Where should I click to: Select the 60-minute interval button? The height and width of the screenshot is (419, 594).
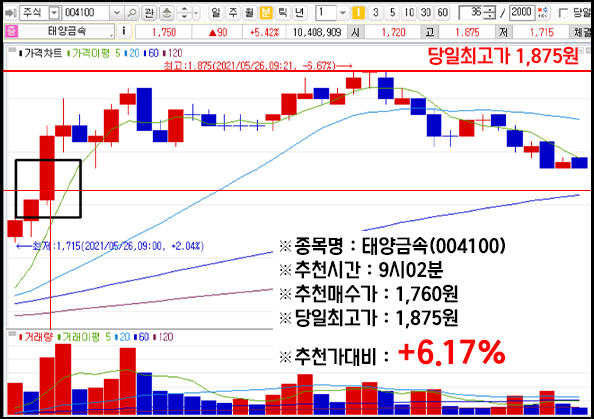click(442, 13)
